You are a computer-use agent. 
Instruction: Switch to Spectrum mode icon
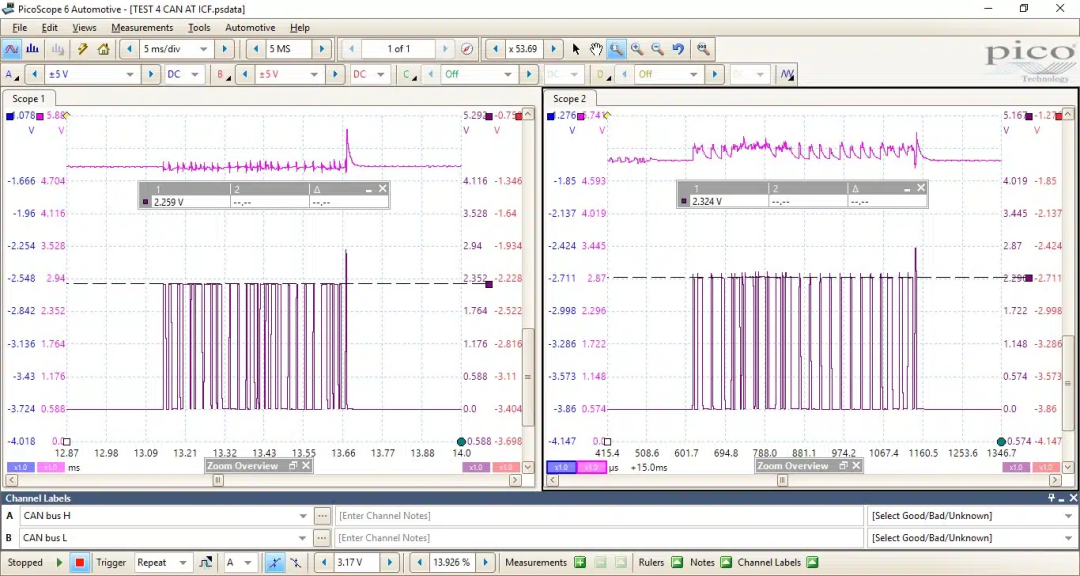[33, 49]
